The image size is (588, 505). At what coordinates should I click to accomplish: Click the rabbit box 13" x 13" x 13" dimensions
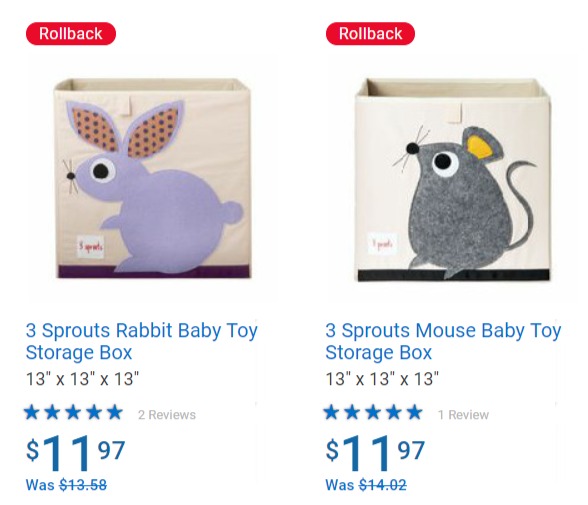point(82,379)
